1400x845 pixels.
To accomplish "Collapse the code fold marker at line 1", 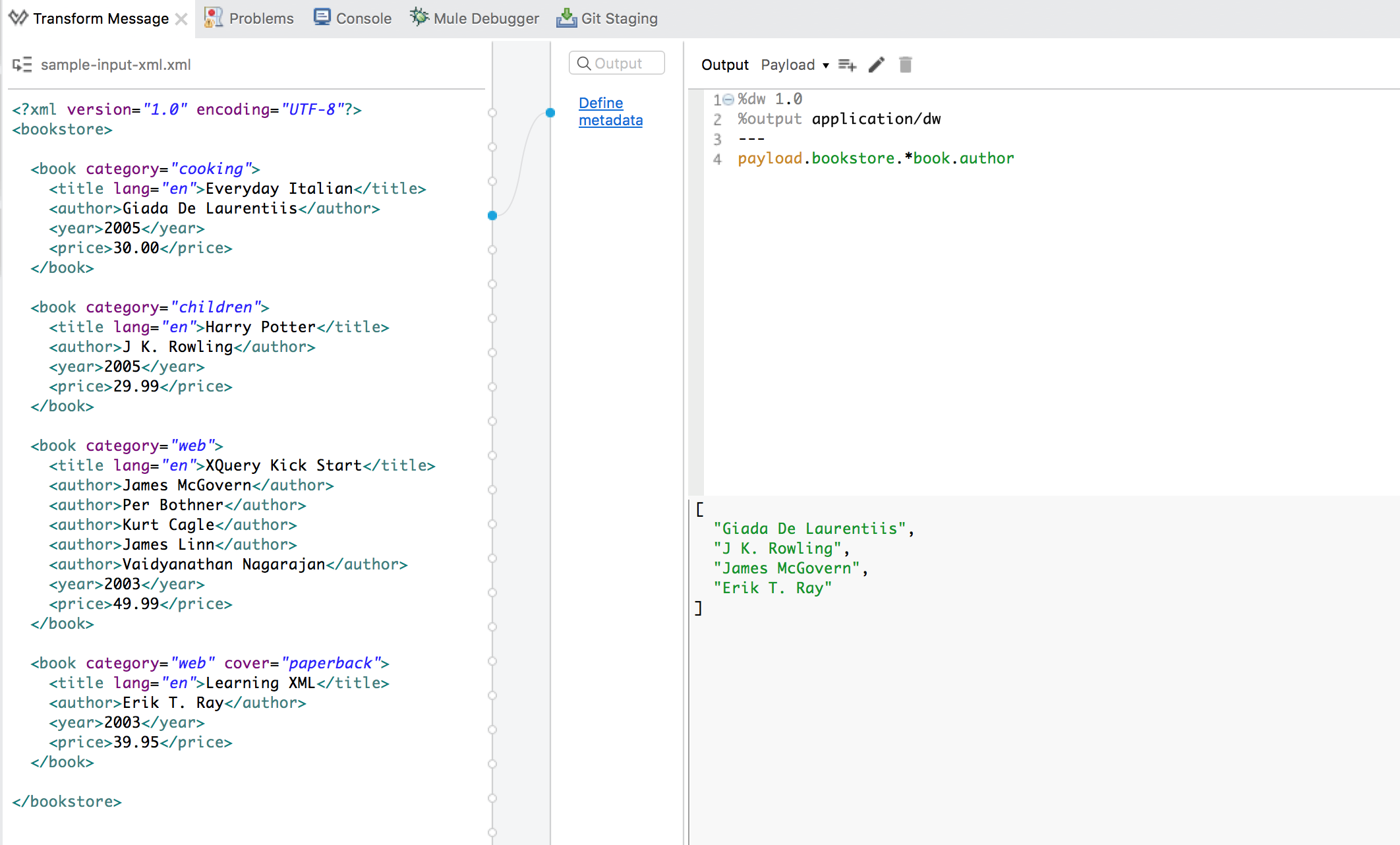I will pyautogui.click(x=728, y=100).
